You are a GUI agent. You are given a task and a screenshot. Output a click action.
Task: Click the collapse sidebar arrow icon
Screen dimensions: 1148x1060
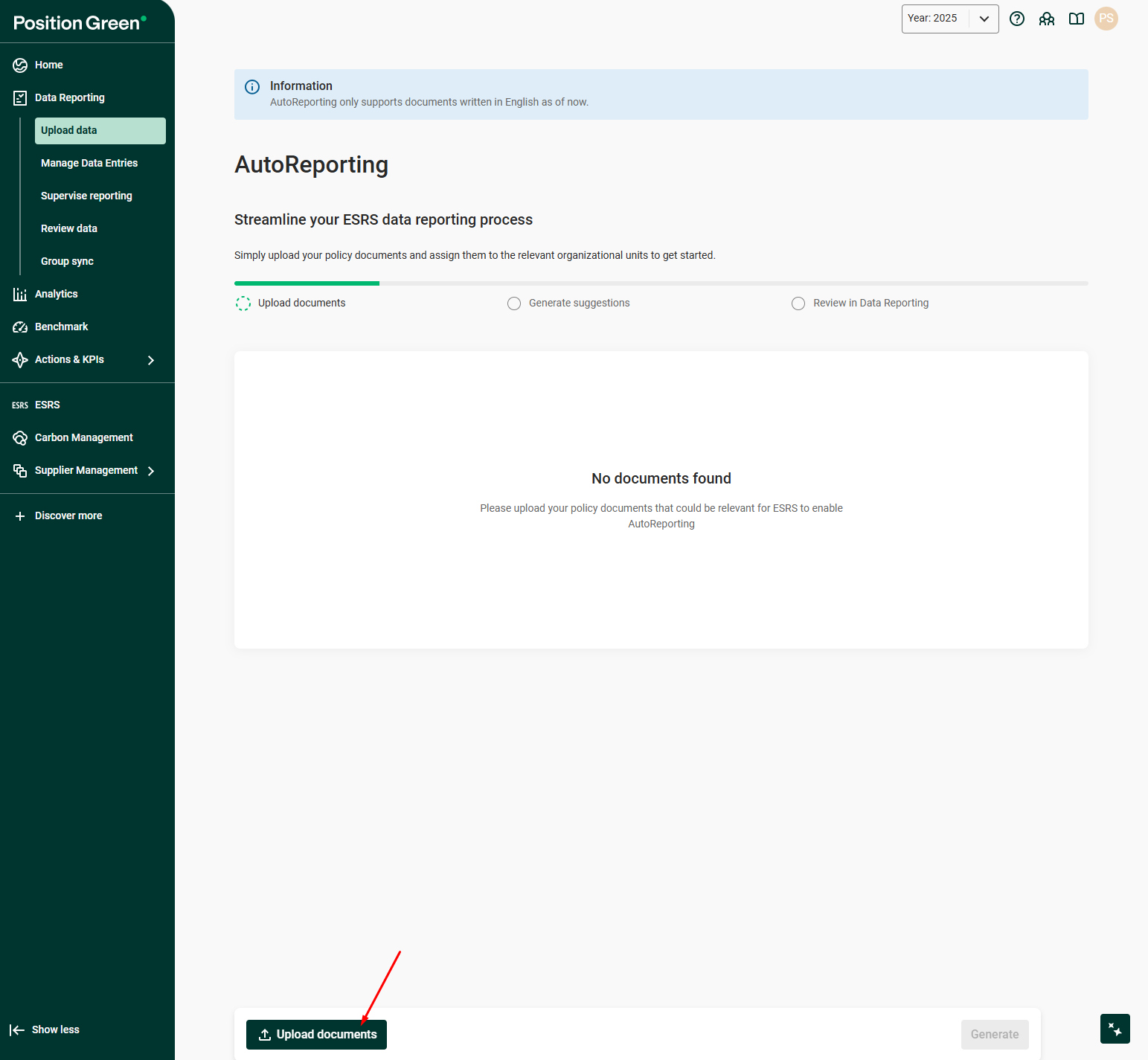pos(17,1030)
